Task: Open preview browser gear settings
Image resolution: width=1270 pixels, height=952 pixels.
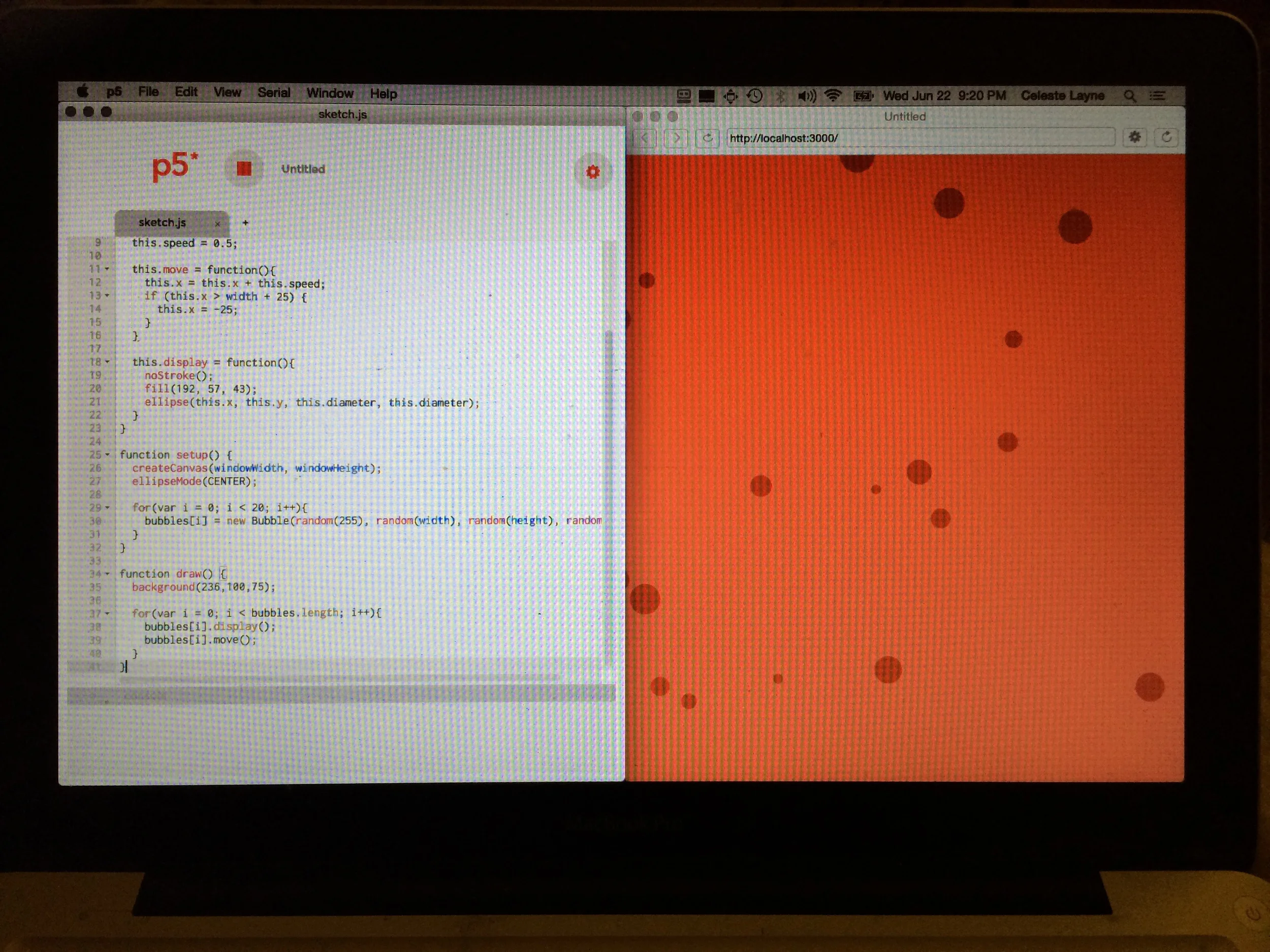Action: click(1134, 137)
